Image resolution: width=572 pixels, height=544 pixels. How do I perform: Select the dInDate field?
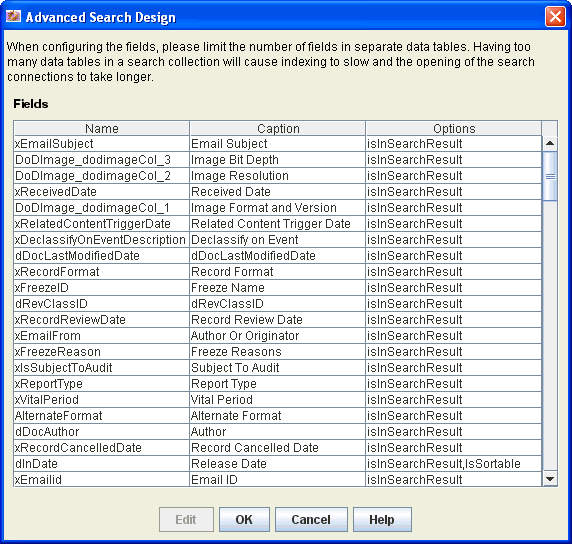102,464
